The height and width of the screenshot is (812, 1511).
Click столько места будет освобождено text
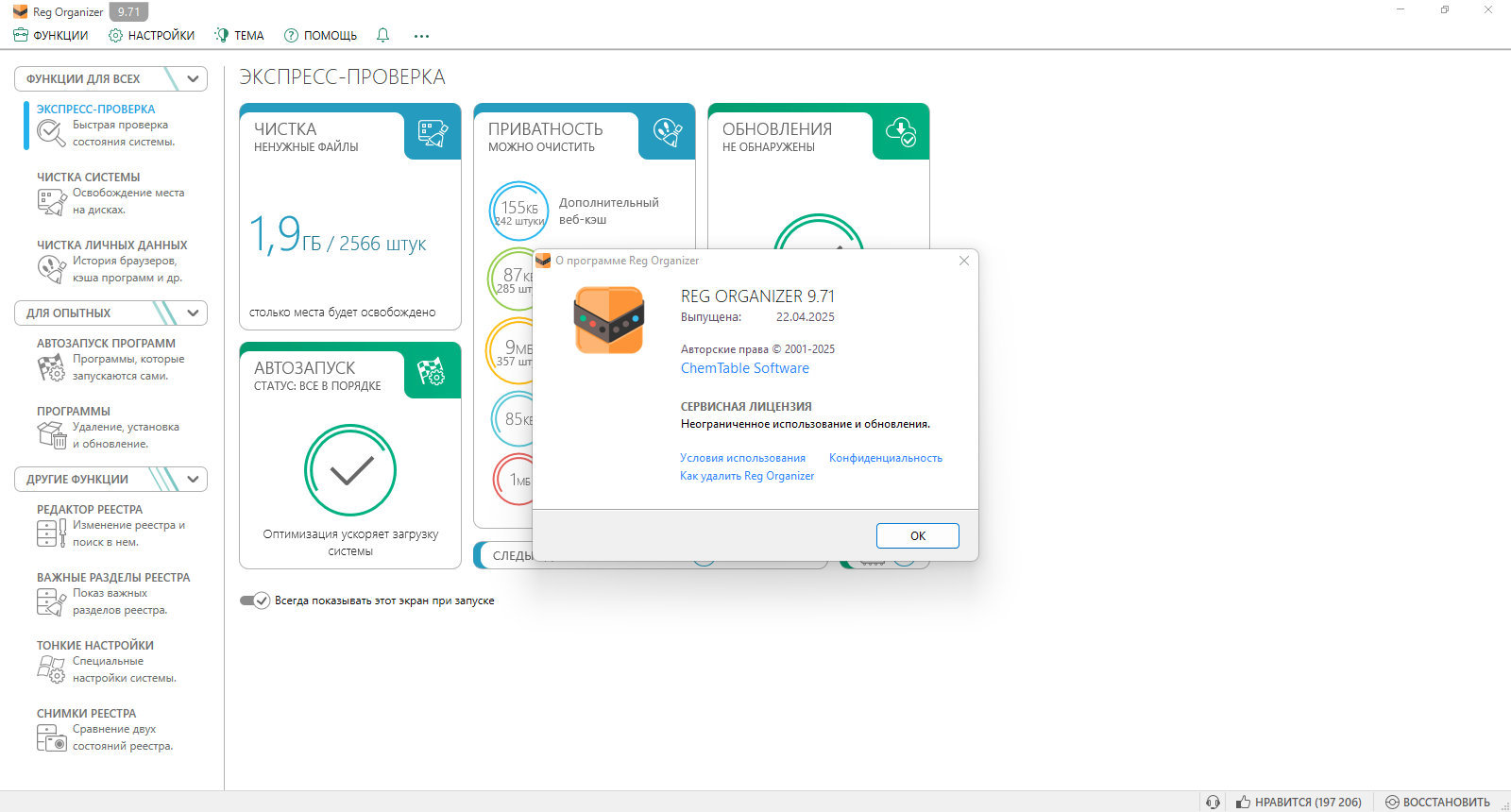(x=343, y=313)
